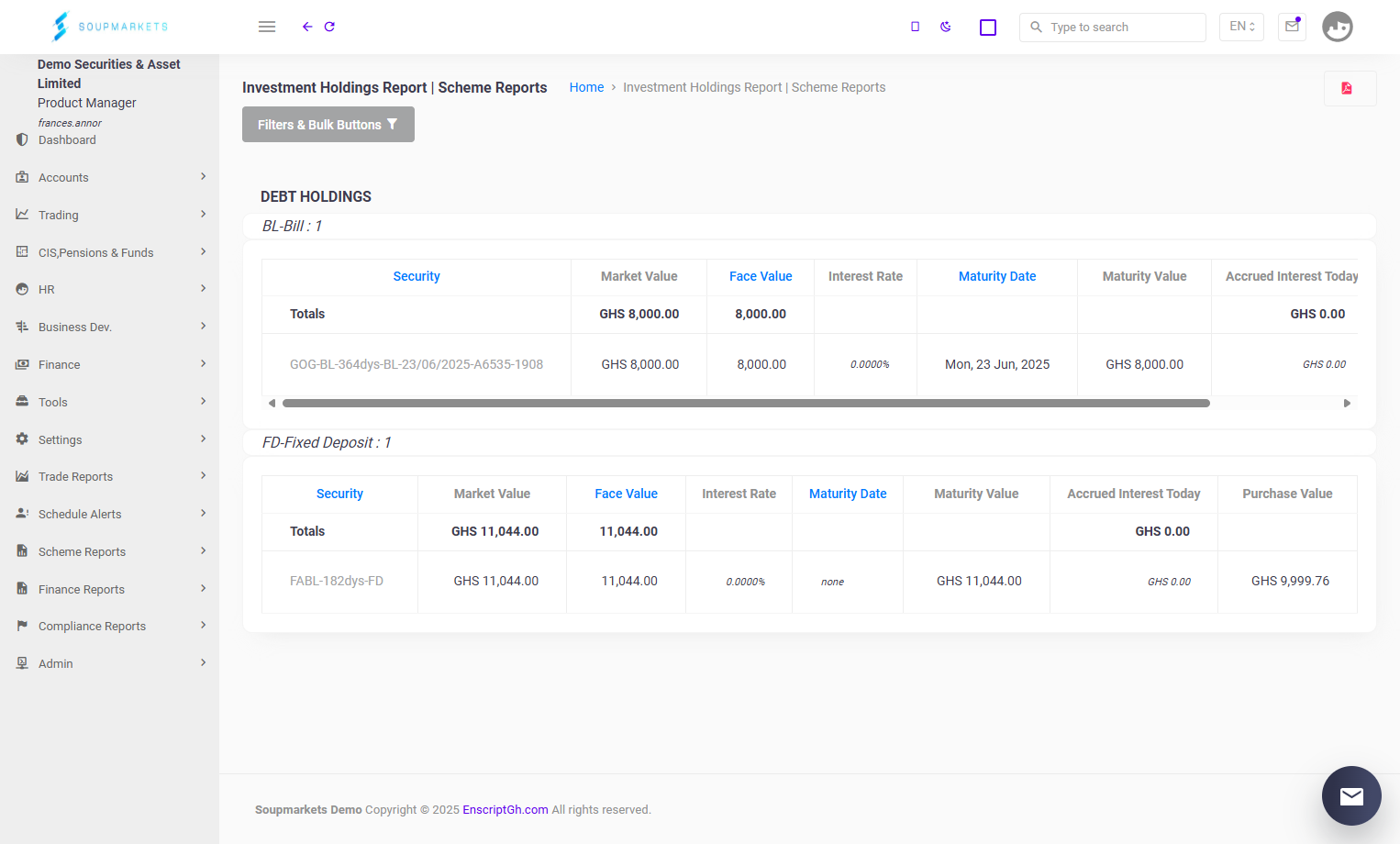Expand the Trading sidebar menu
1400x844 pixels.
[x=109, y=215]
